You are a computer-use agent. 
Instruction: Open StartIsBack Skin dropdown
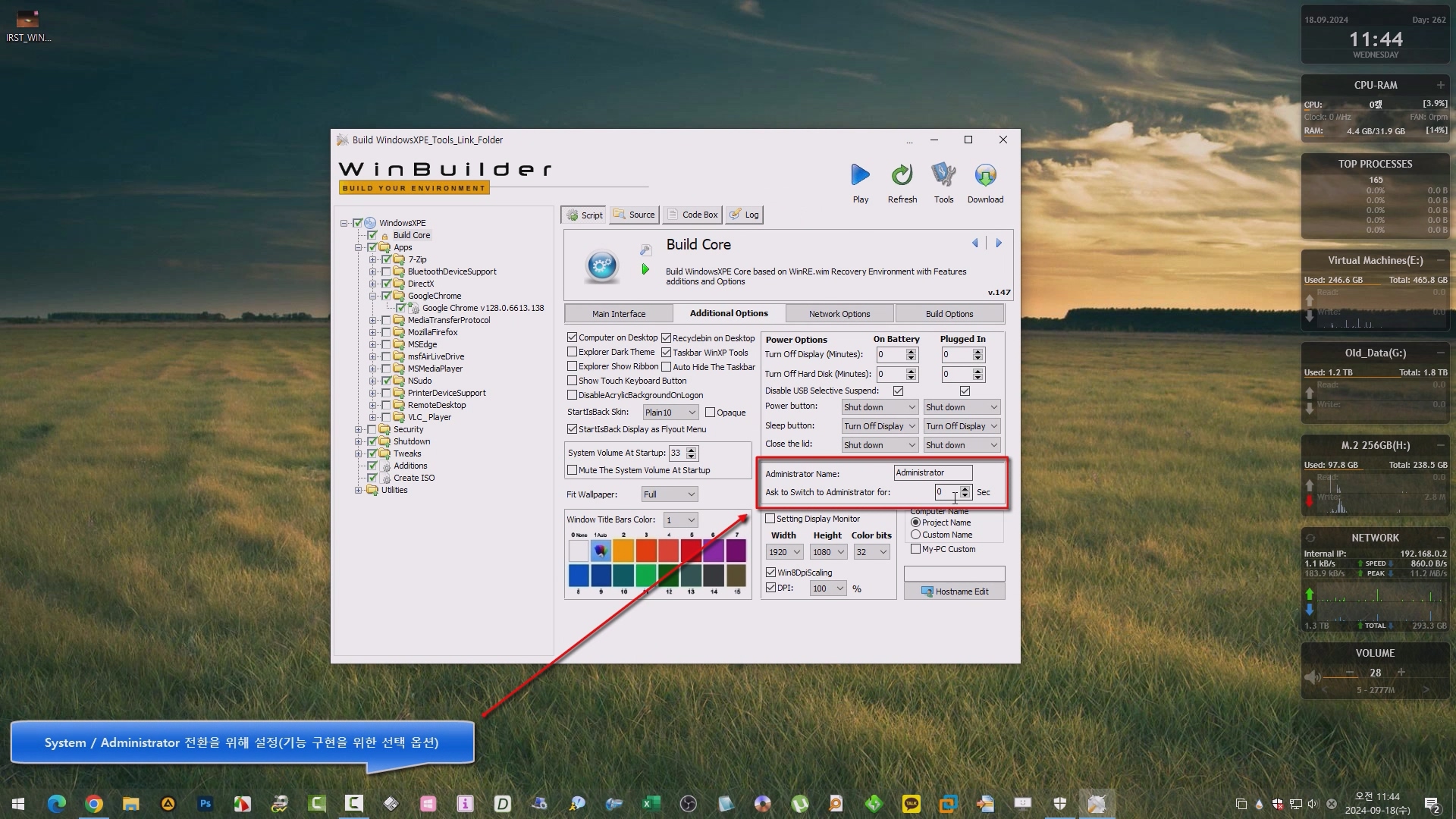coord(670,413)
